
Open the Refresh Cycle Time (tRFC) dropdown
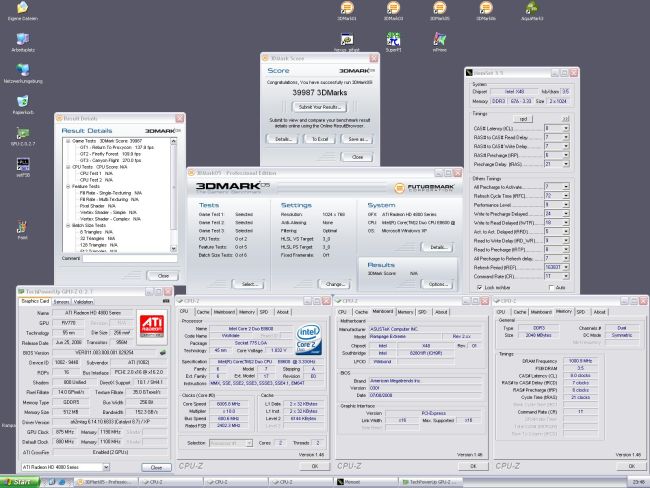coord(565,196)
